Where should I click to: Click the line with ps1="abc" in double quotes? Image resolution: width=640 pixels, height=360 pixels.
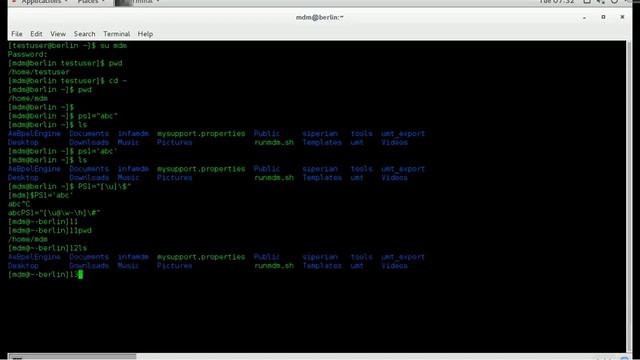click(63, 116)
